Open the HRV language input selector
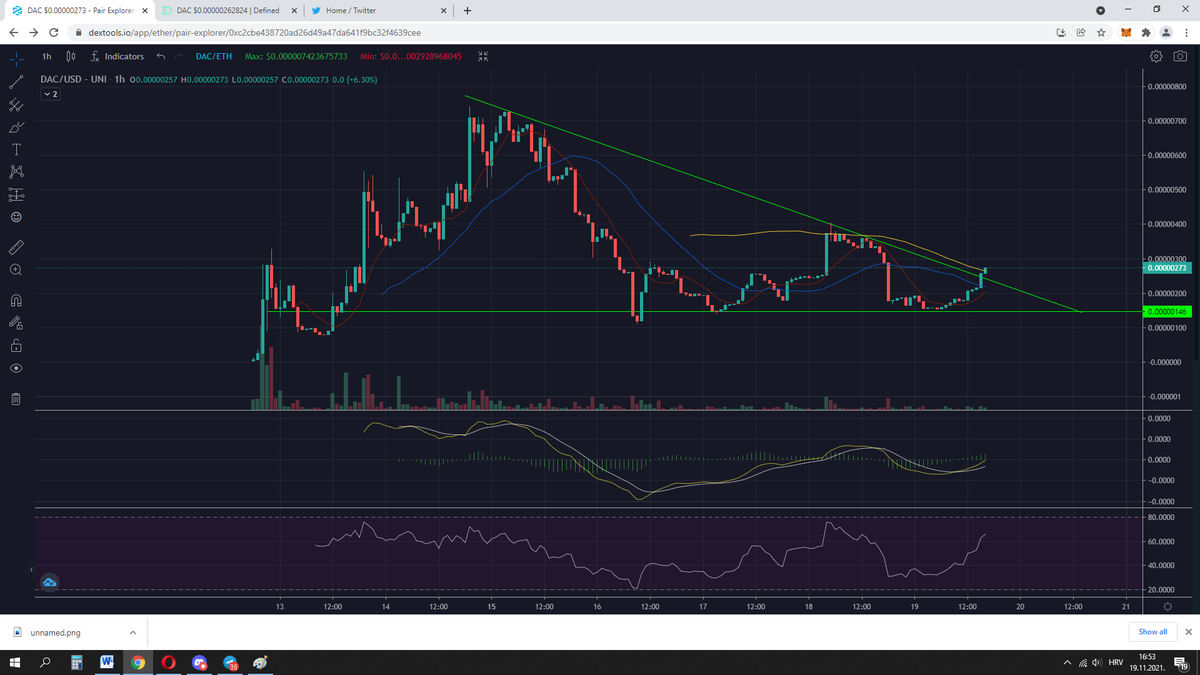 tap(1117, 663)
